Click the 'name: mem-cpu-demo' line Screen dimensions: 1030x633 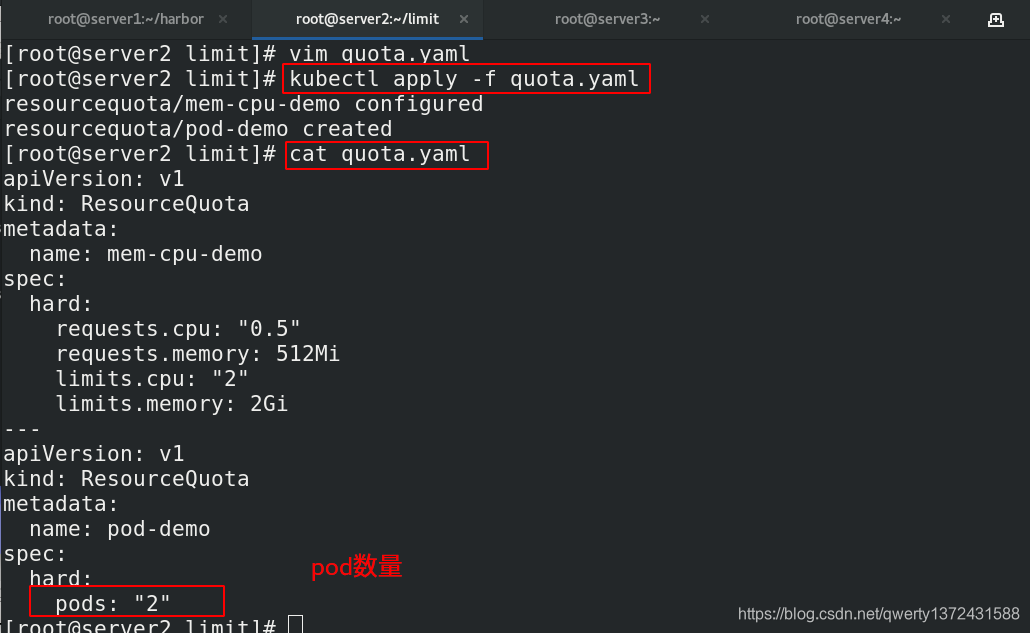click(x=146, y=254)
